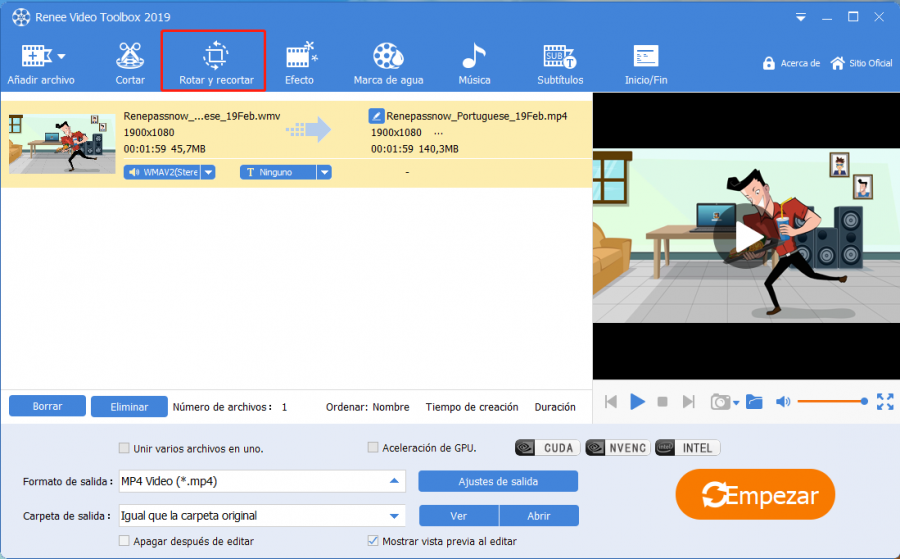Viewport: 900px width, 559px height.
Task: Click the Ver folder button
Action: click(459, 516)
